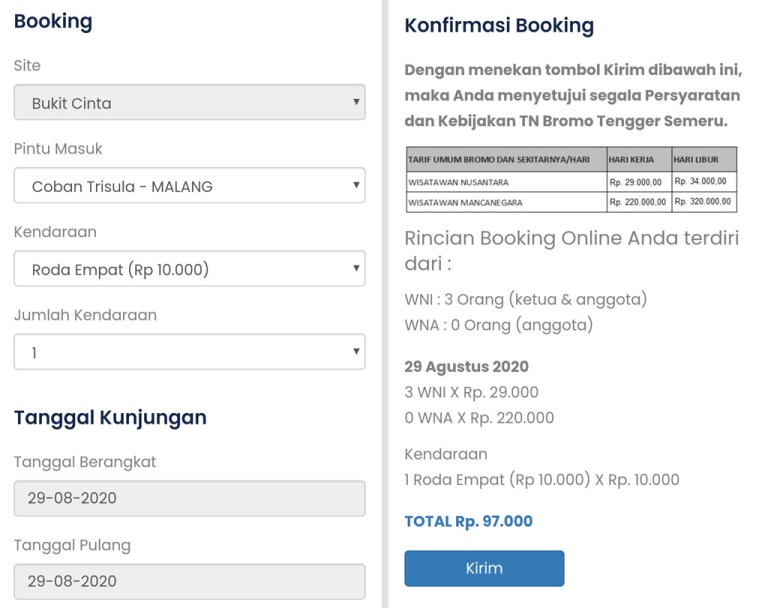Click the Jumlah Kendaraan field label
This screenshot has height=608, width=768.
point(85,315)
